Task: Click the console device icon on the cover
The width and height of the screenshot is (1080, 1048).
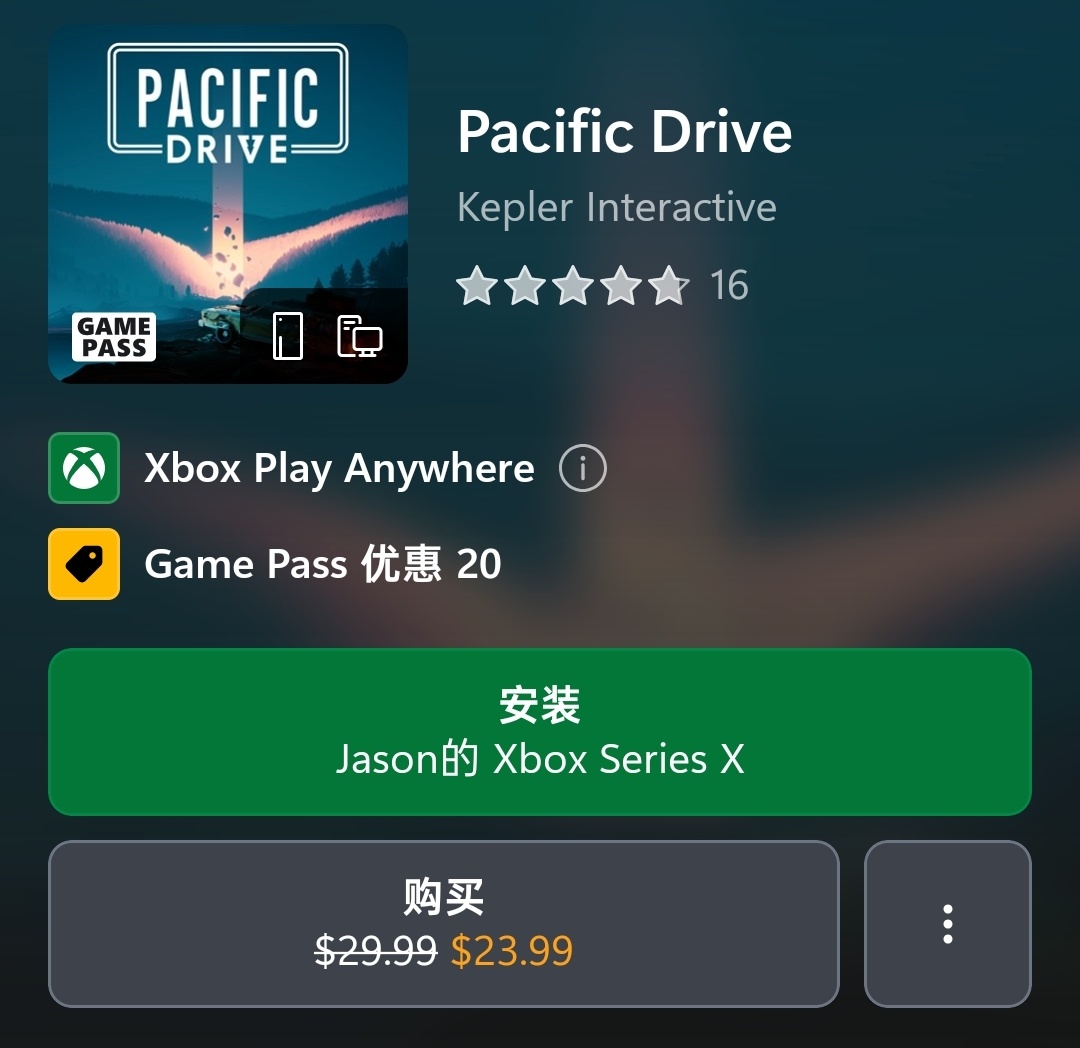Action: (x=288, y=336)
